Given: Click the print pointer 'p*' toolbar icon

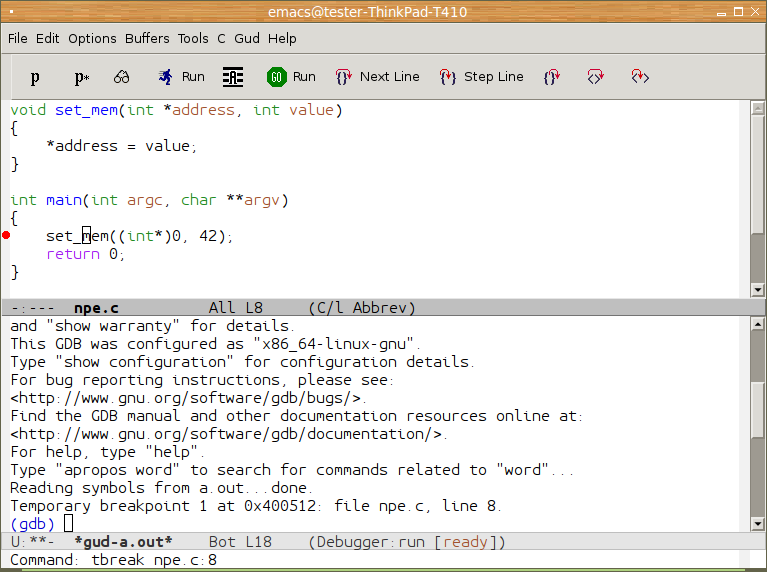Looking at the screenshot, I should (82, 77).
